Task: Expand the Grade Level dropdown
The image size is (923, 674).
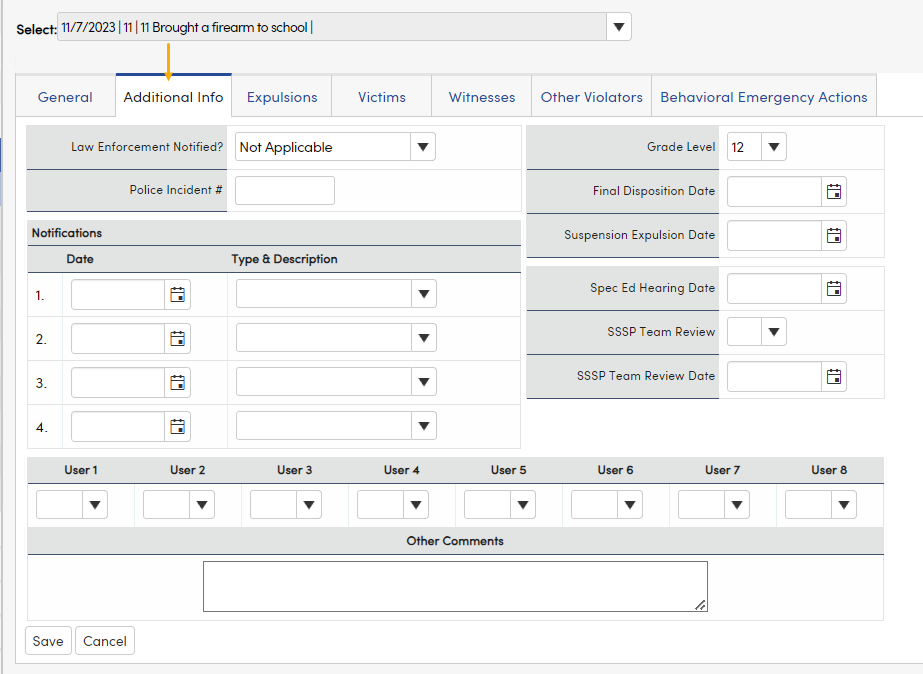Action: coord(774,146)
